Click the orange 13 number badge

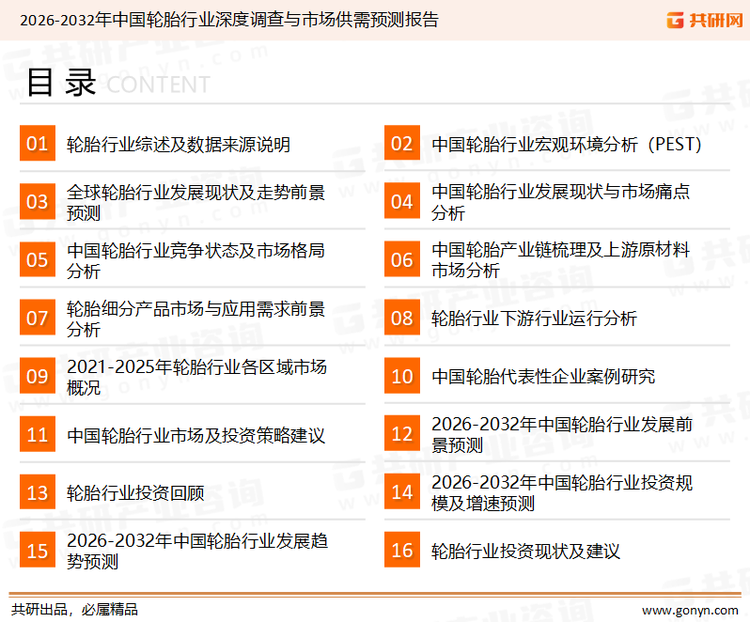37,492
